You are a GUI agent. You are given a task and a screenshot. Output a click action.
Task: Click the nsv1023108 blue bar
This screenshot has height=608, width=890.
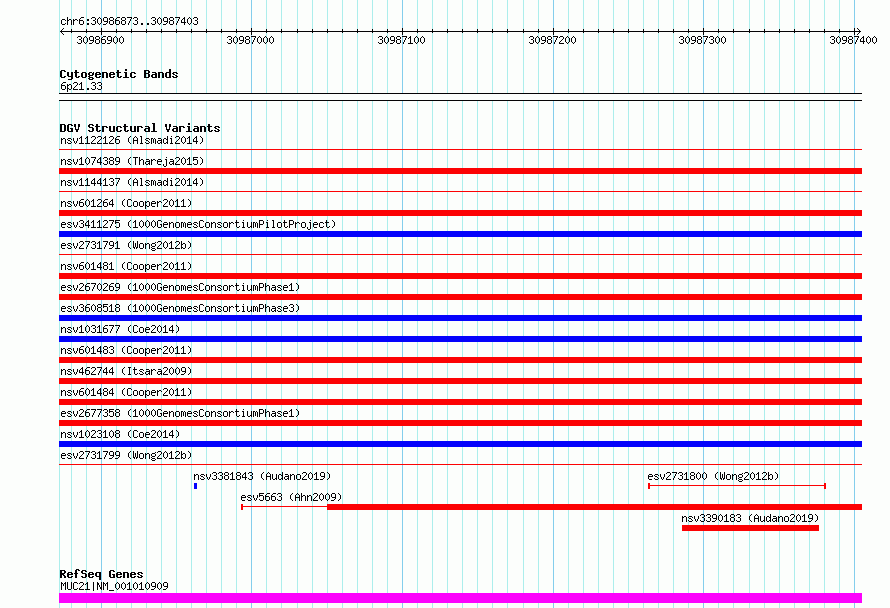click(460, 444)
